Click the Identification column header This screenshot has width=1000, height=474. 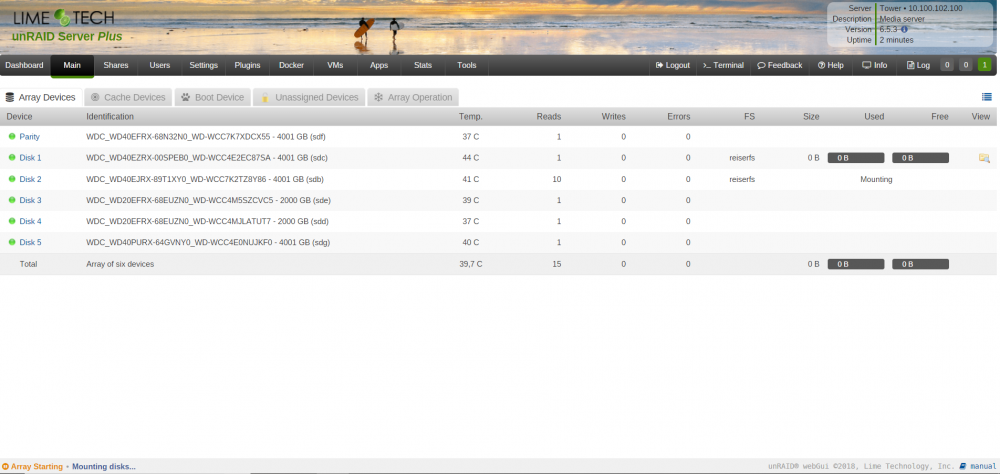coord(110,117)
